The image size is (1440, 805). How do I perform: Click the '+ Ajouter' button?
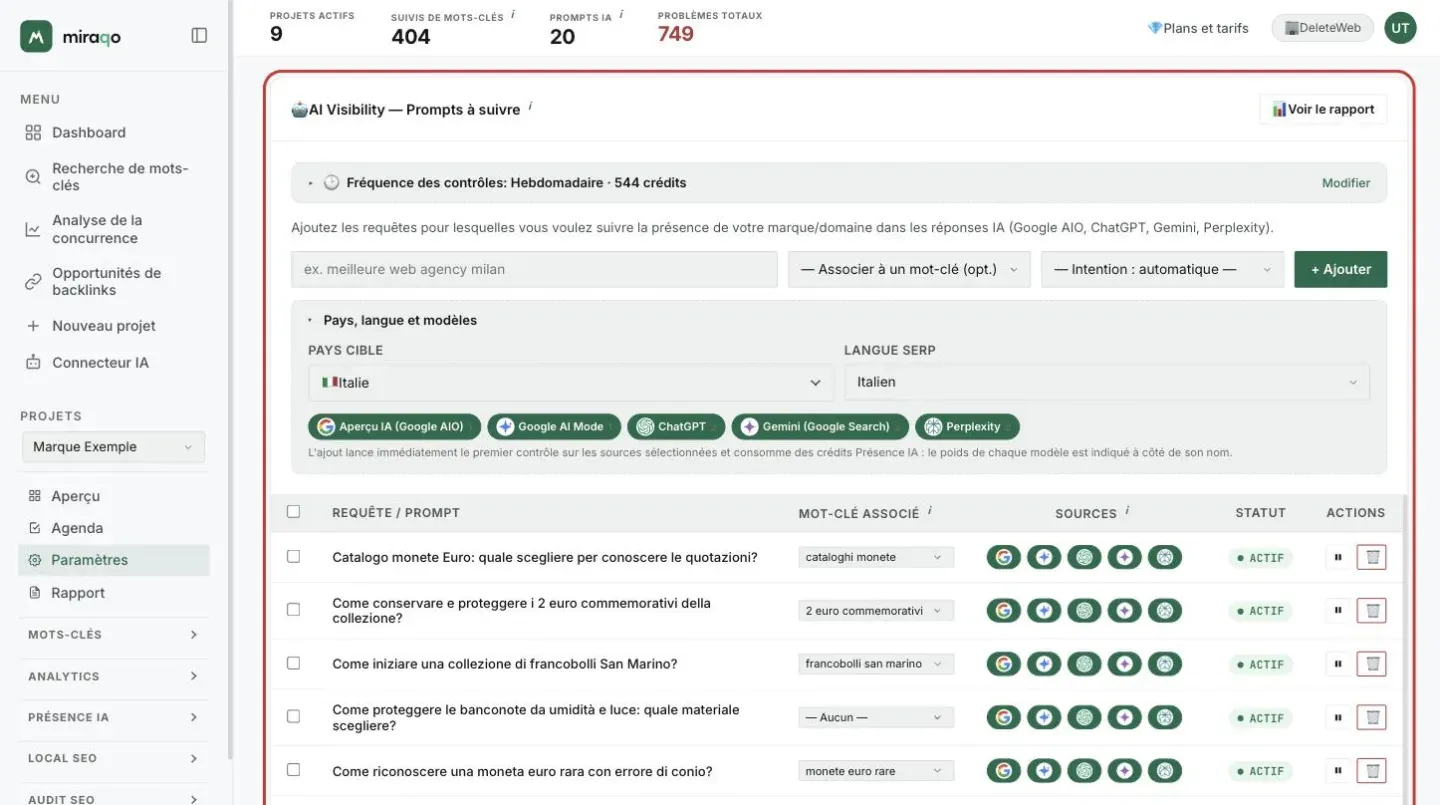(1340, 269)
